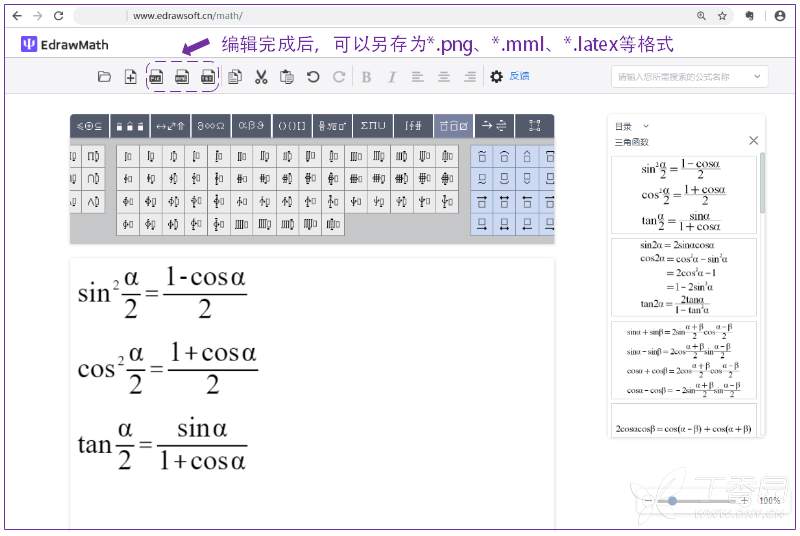Save the formula as a PNG image
Viewport: 800px width, 536px height.
coord(156,77)
